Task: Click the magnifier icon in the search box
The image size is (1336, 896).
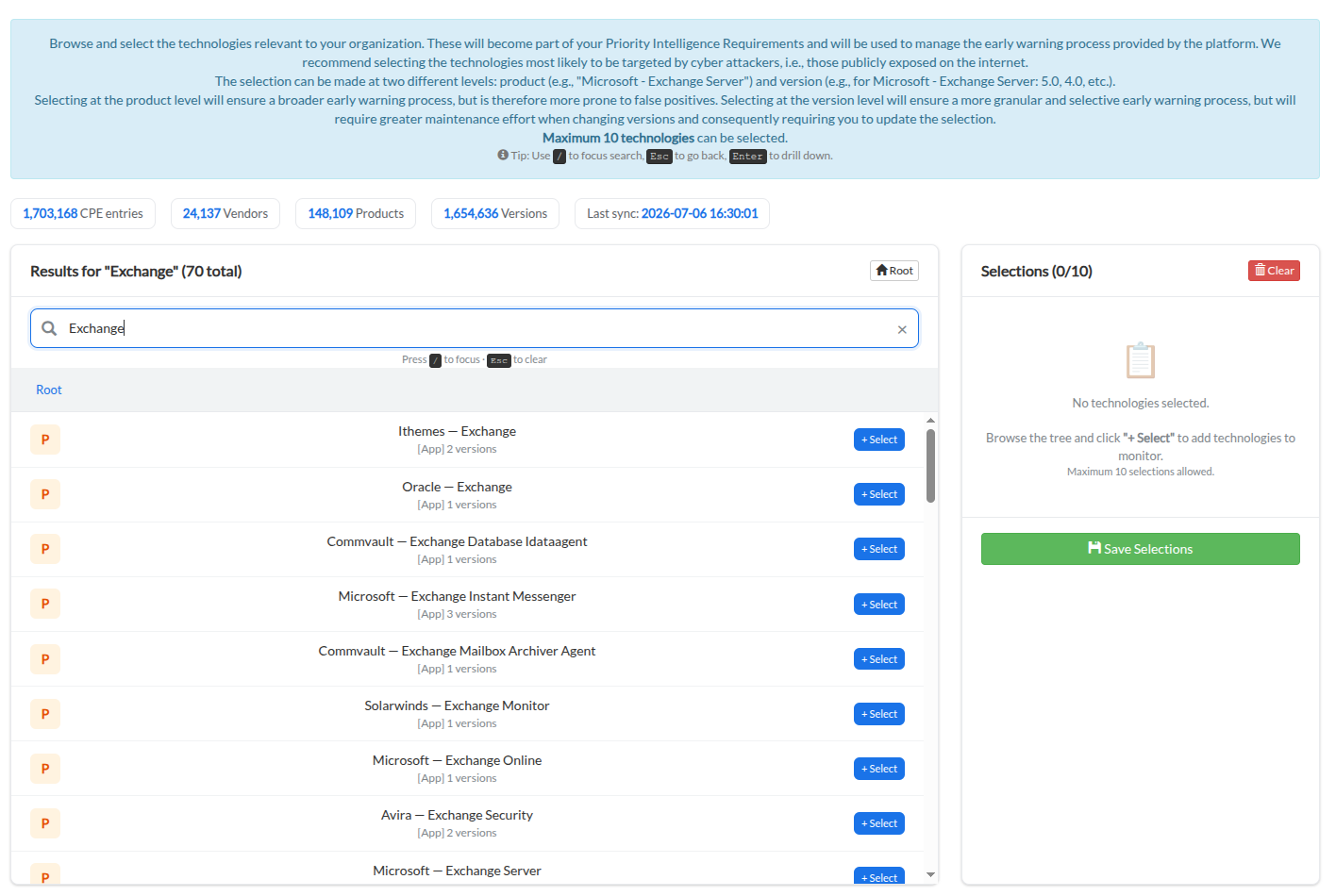Action: coord(49,328)
